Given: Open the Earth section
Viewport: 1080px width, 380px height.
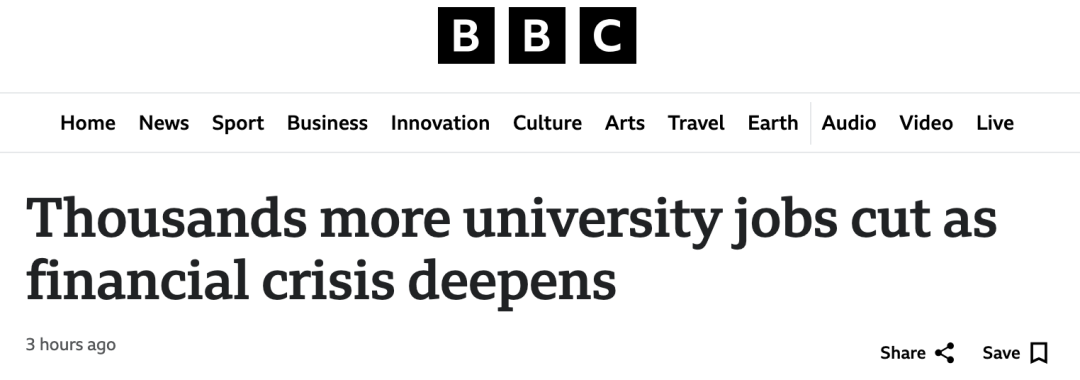Looking at the screenshot, I should click(x=773, y=123).
